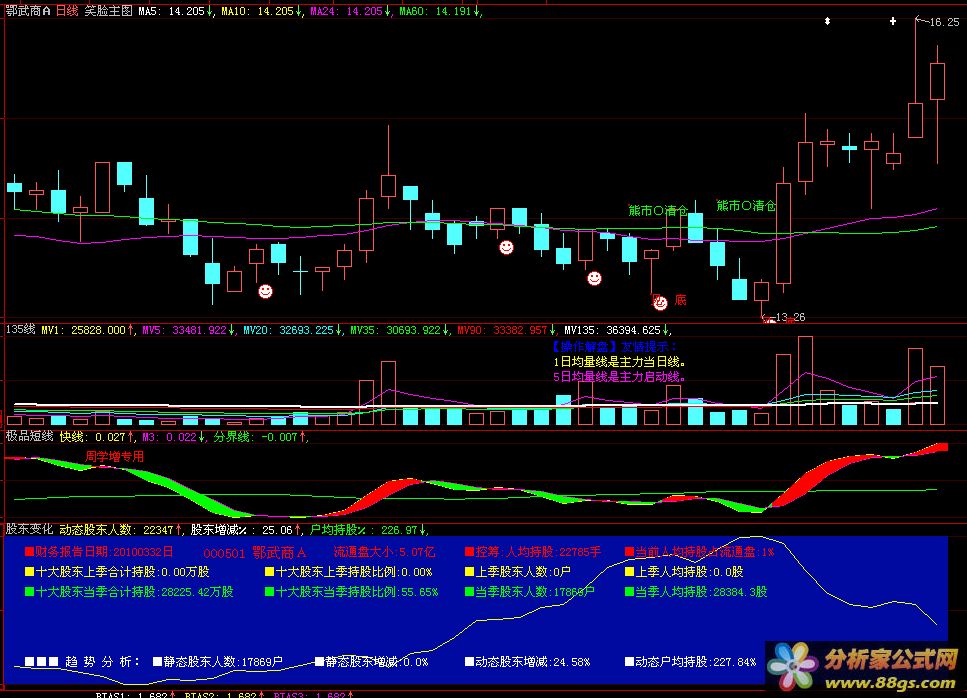Screen dimensions: 967x698
Task: Click the red 底 bottom signal marker
Action: [x=681, y=299]
